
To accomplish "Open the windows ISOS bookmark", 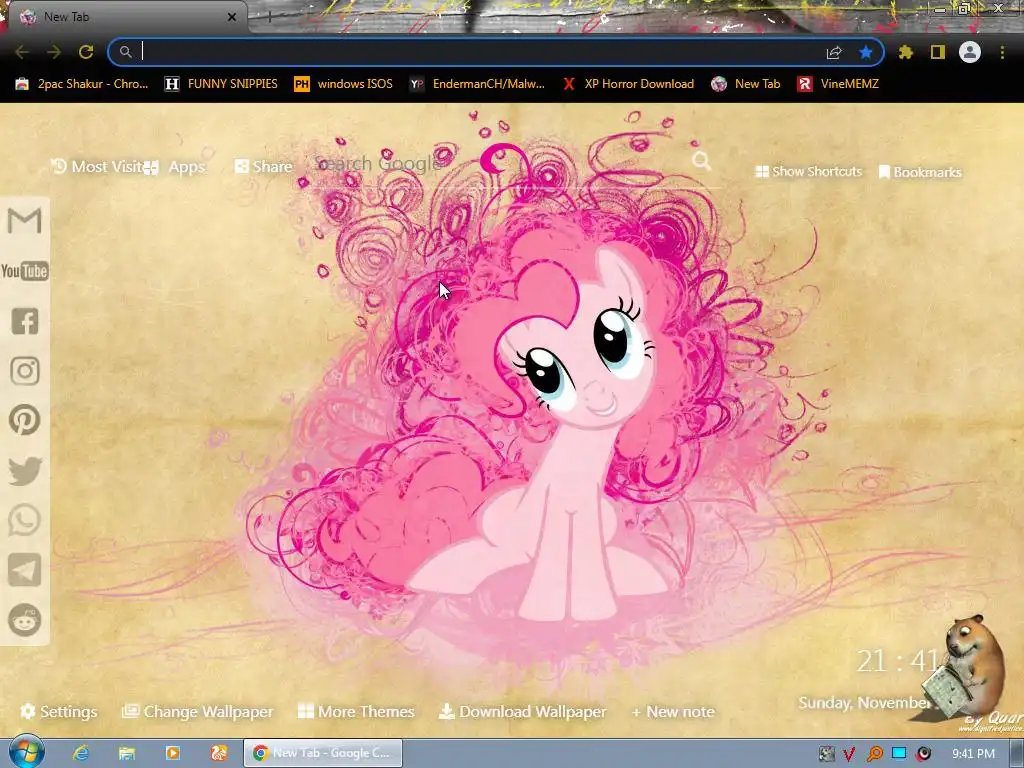I will pyautogui.click(x=344, y=84).
